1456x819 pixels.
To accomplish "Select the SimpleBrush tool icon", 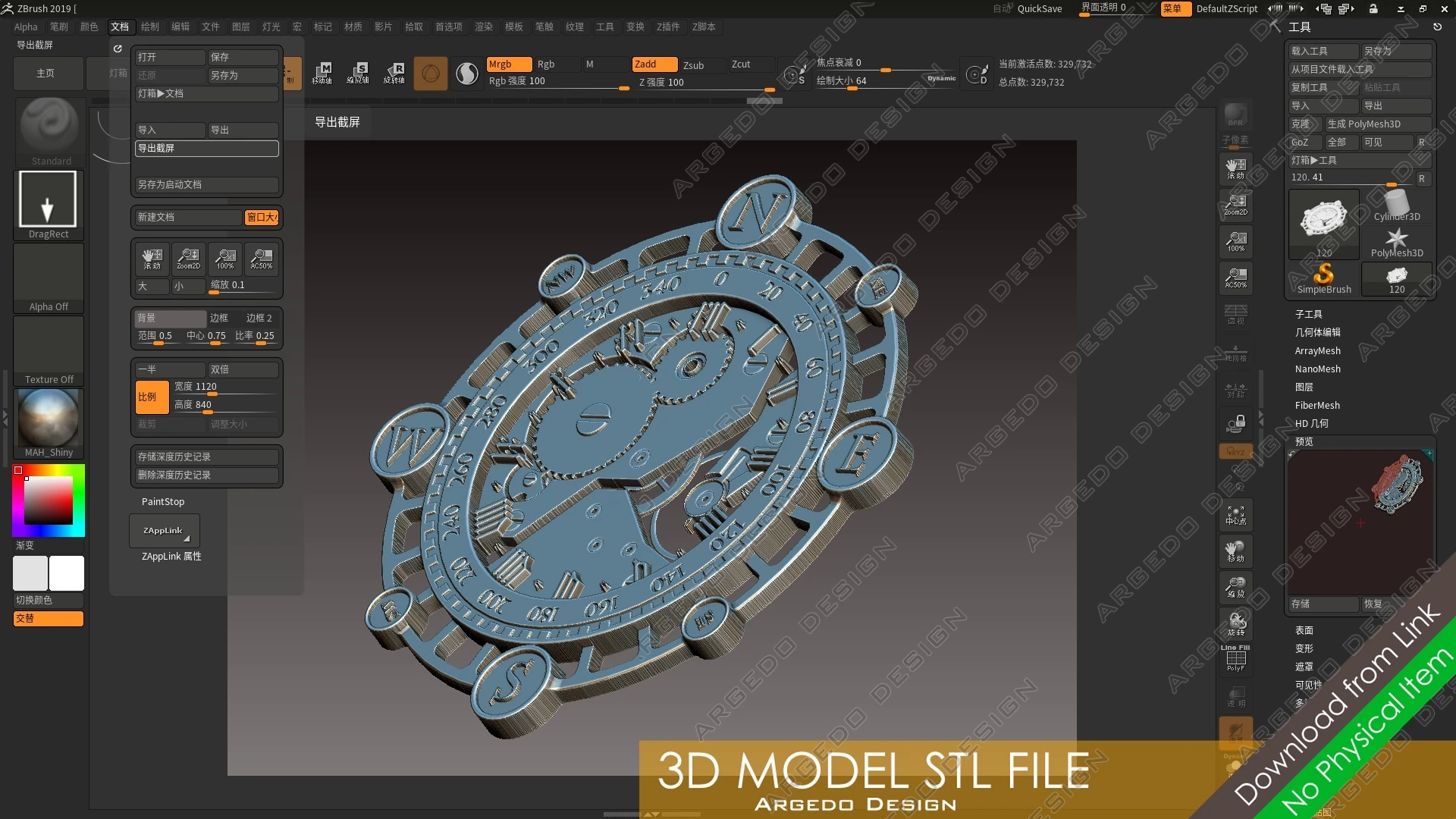I will [x=1324, y=278].
